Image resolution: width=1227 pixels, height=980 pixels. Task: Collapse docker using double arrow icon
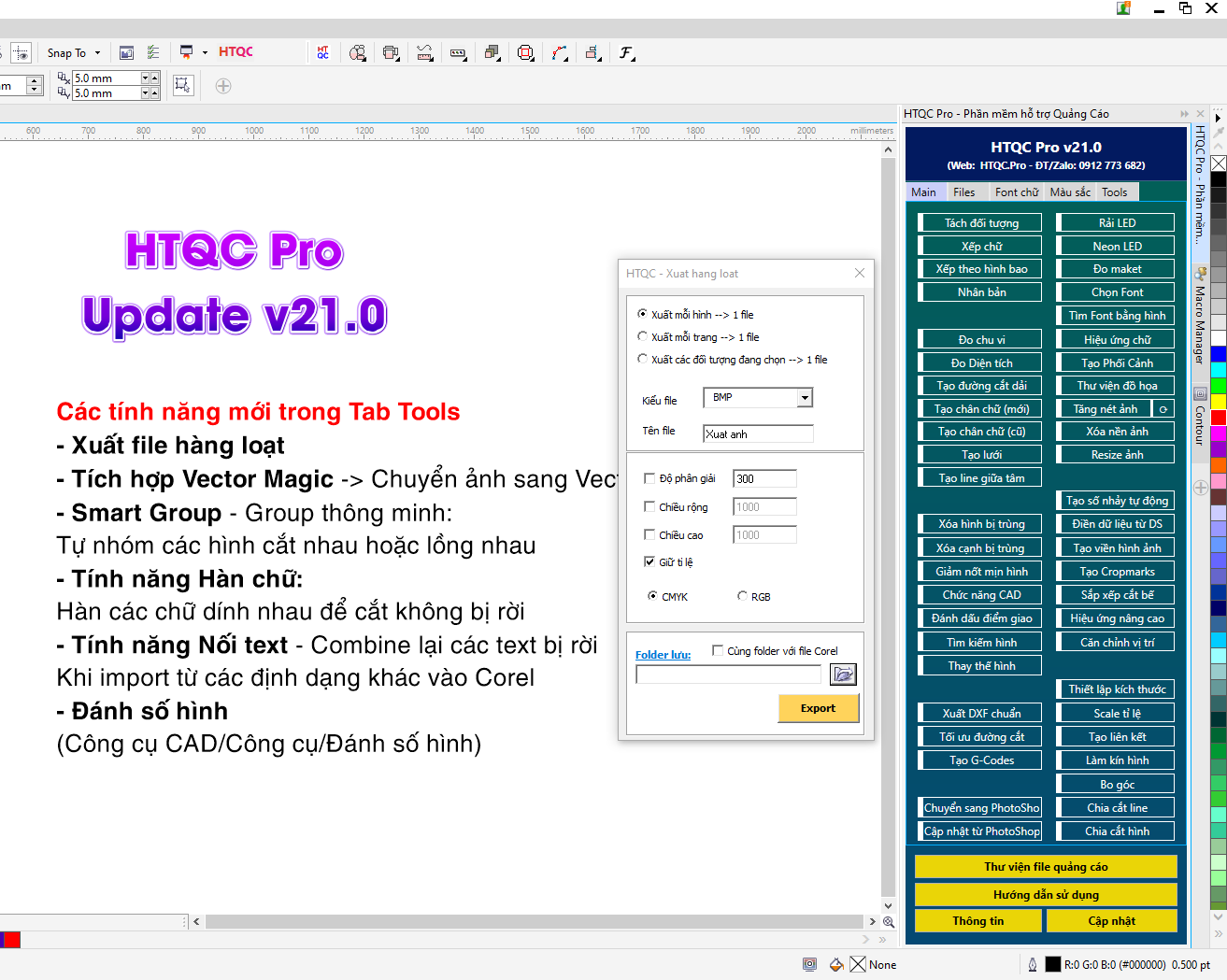coord(1185,114)
